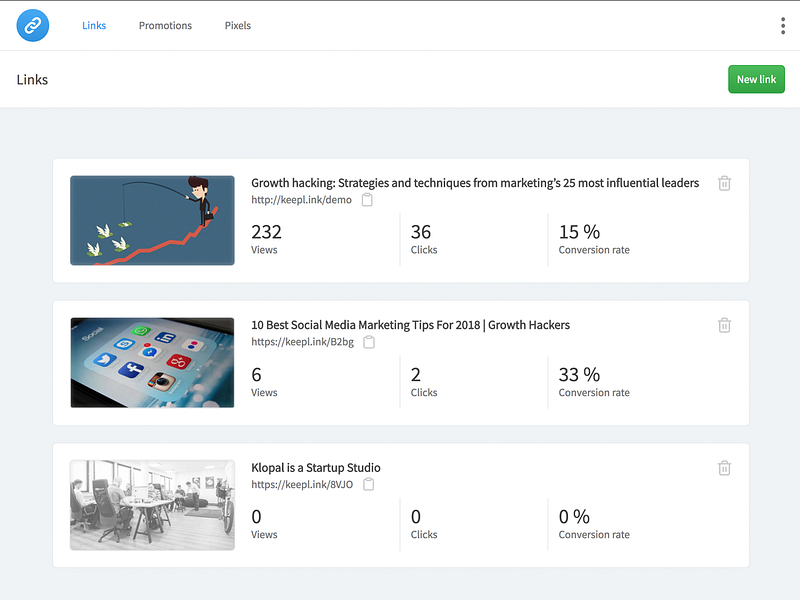Click the http://keepl.ink/demo short URL
The width and height of the screenshot is (800, 600).
(301, 200)
